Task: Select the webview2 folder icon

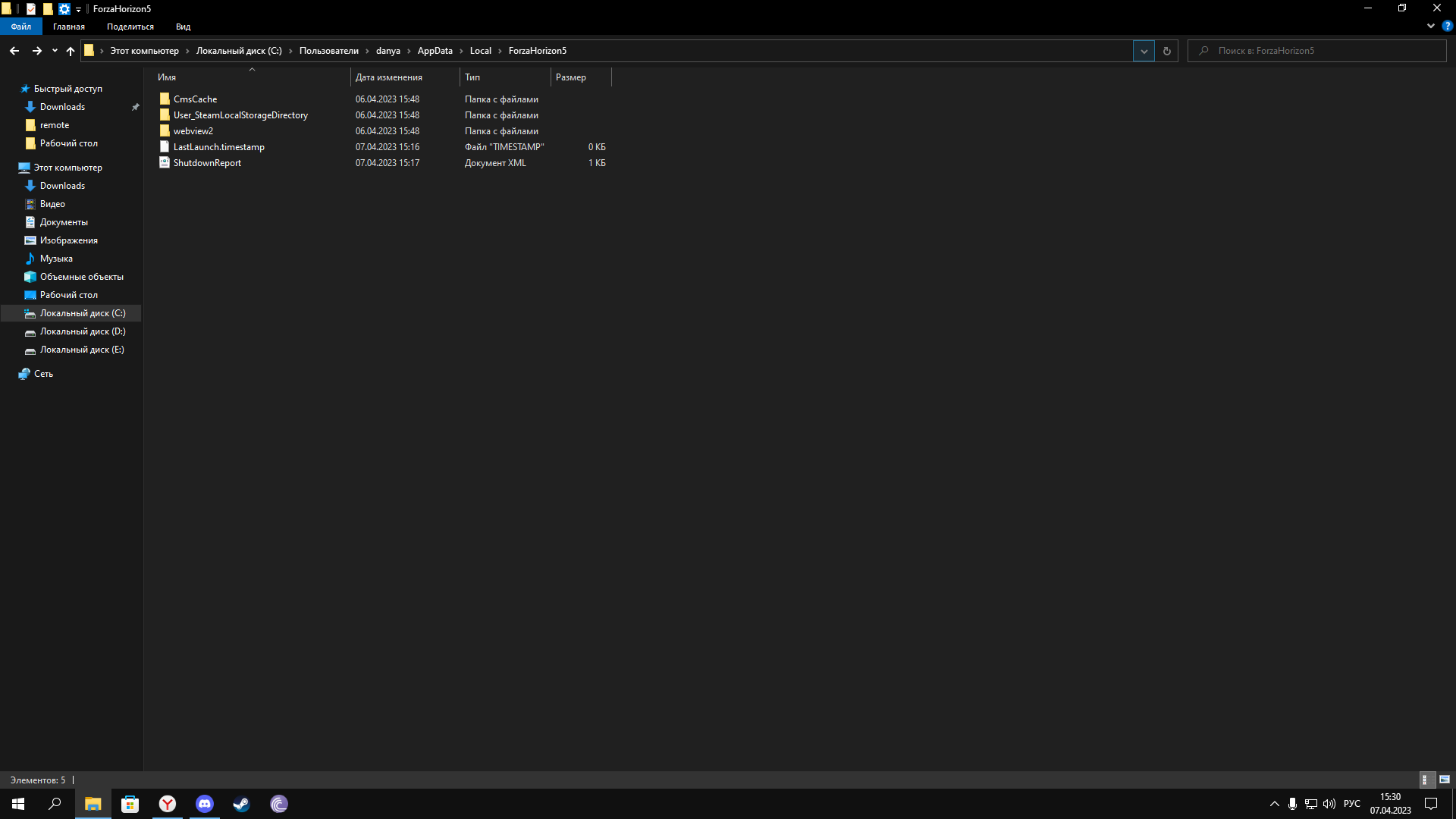Action: click(165, 130)
